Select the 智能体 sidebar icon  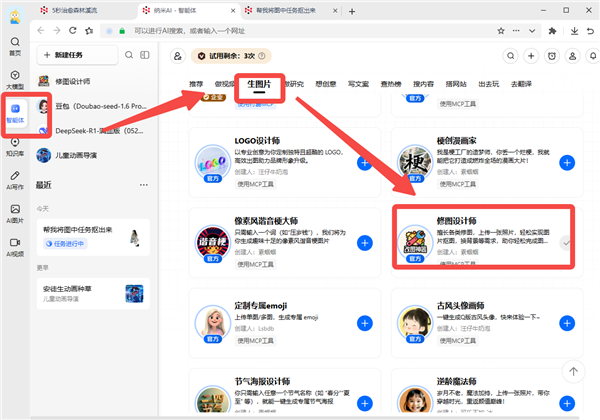click(x=15, y=113)
